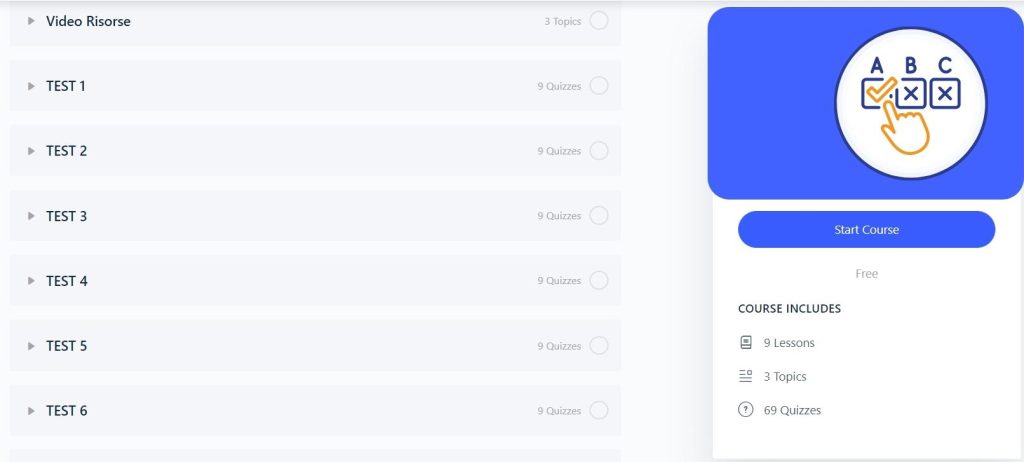Click the Topics list icon
This screenshot has width=1024, height=462.
coord(745,376)
